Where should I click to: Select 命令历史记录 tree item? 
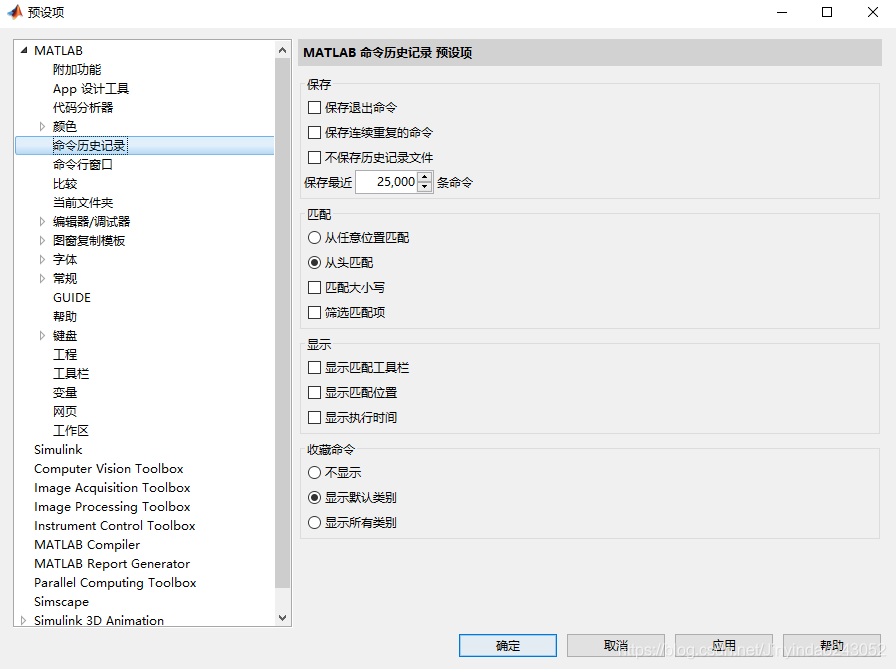[90, 146]
